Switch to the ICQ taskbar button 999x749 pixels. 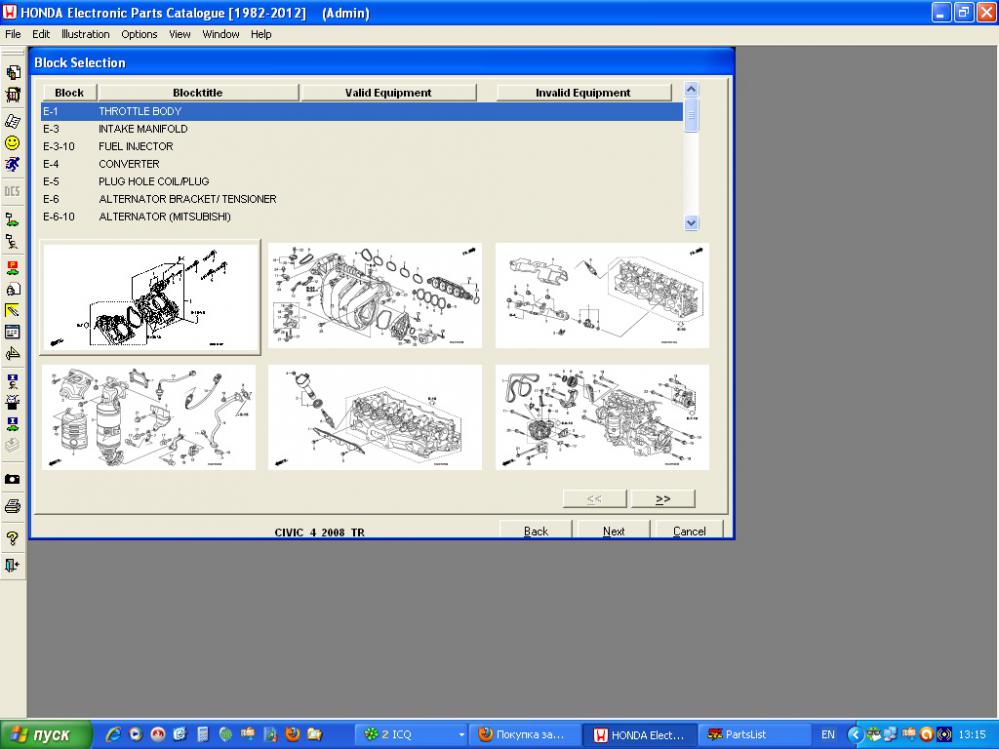(410, 734)
